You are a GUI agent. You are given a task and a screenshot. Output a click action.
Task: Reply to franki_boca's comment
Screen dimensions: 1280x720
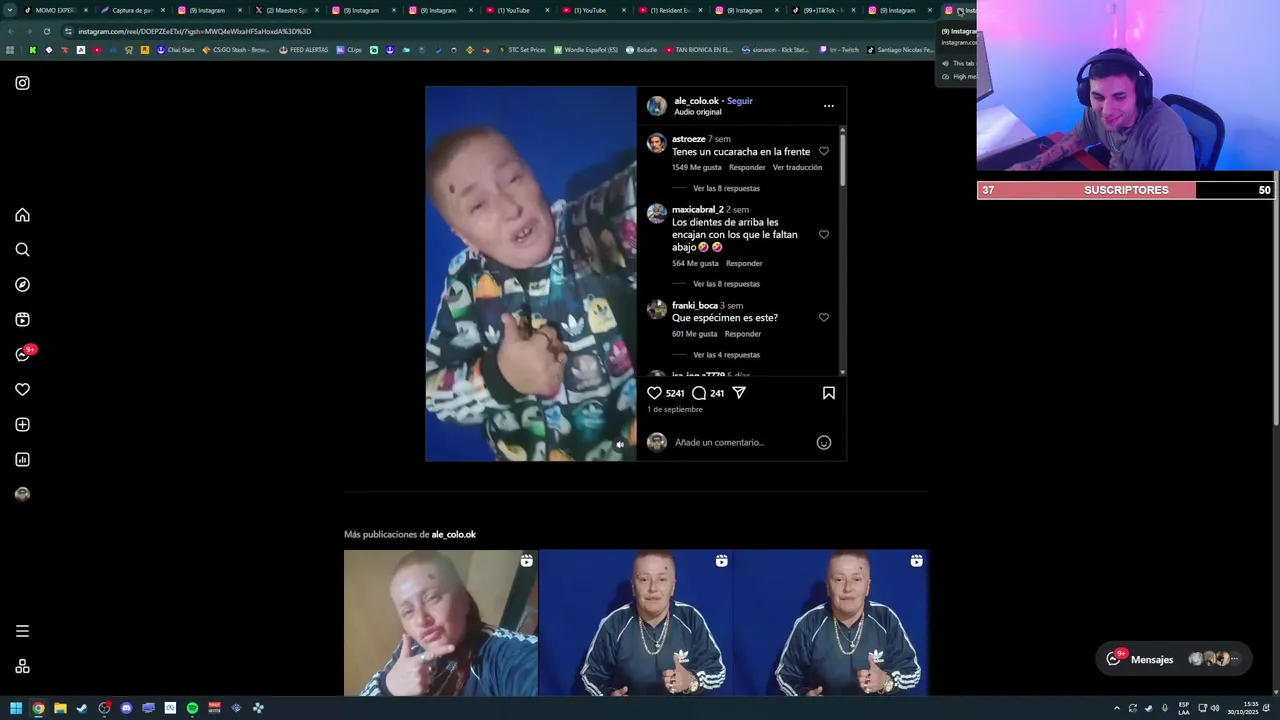pos(743,334)
